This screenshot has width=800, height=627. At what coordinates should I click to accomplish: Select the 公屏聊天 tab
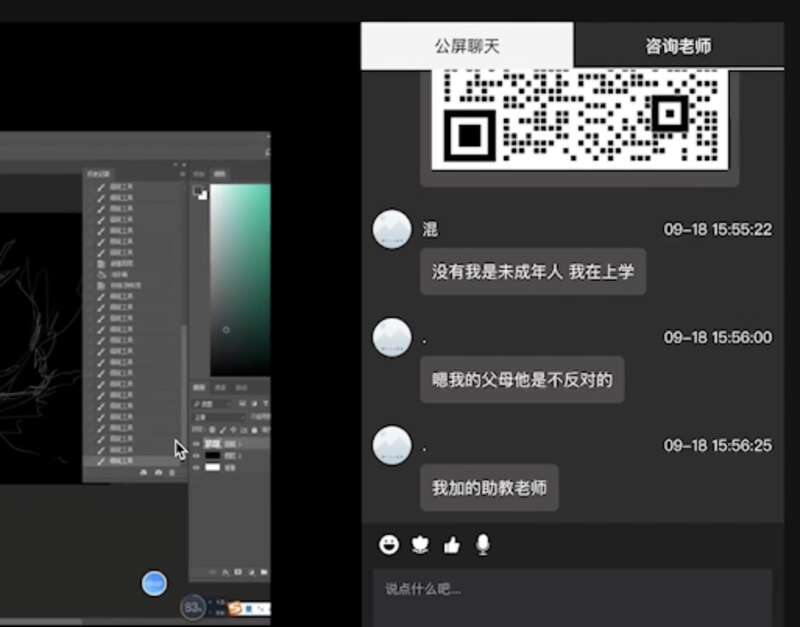(467, 44)
